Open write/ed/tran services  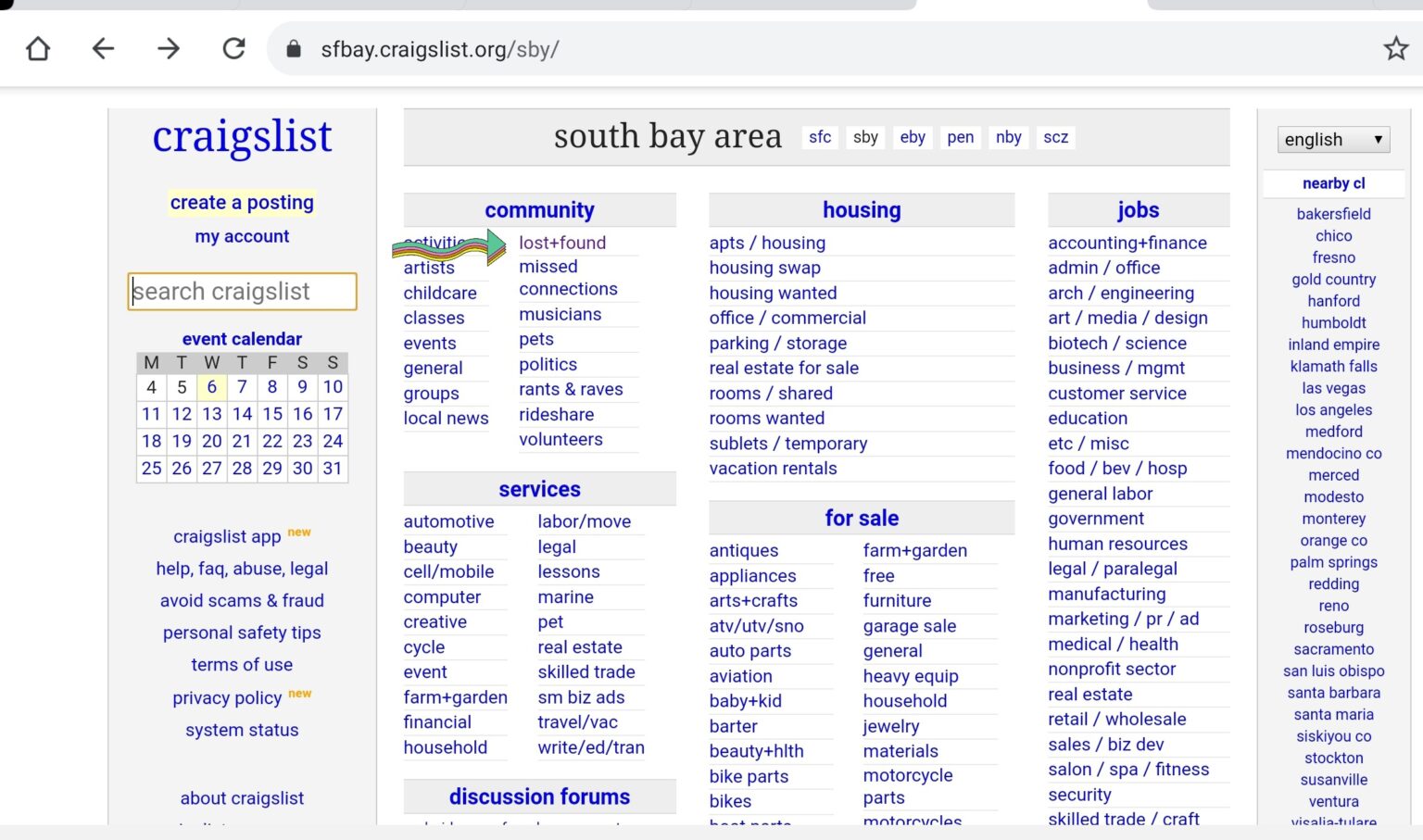pos(591,747)
